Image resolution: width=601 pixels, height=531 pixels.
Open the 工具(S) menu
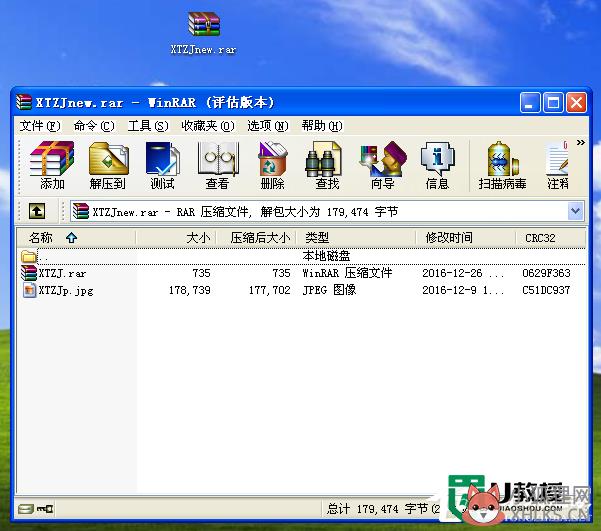click(x=148, y=126)
